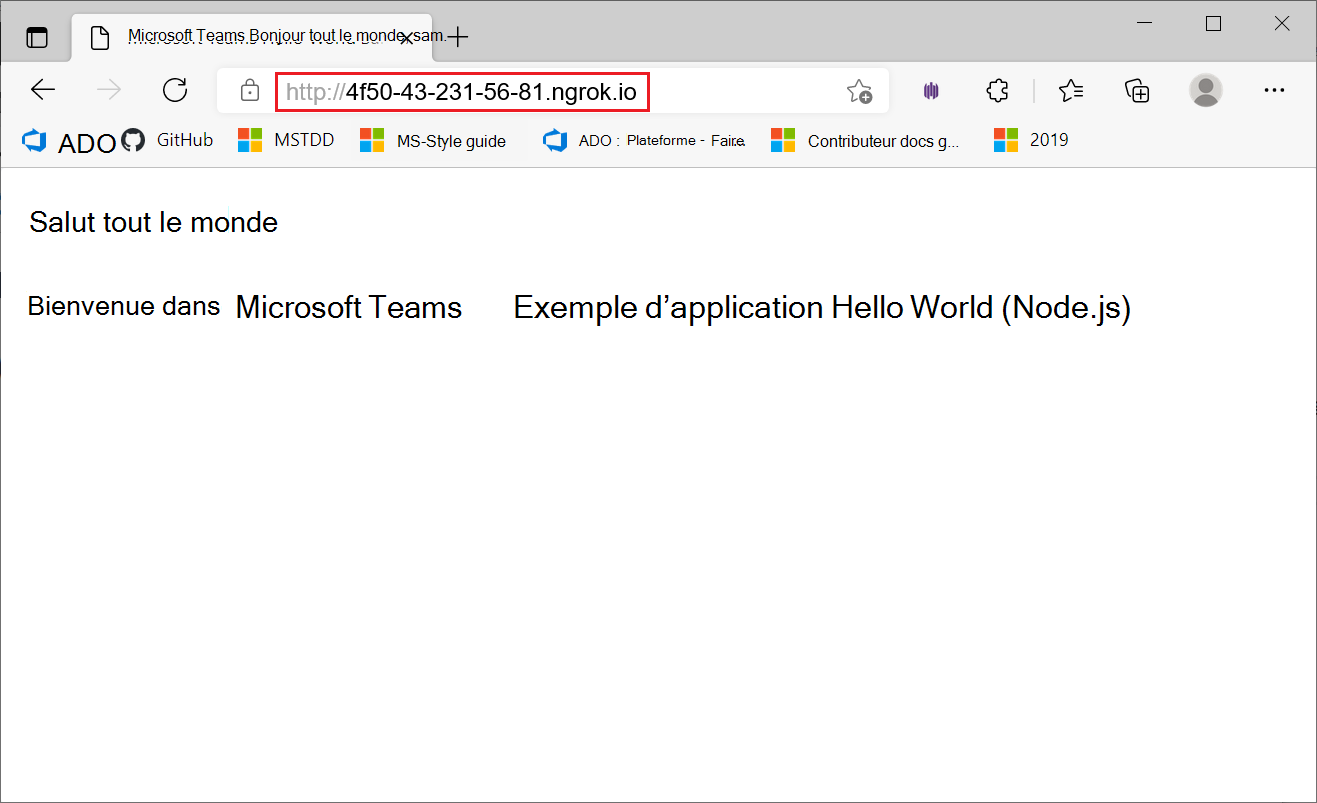Open the vertical tabs panel icon

point(37,38)
